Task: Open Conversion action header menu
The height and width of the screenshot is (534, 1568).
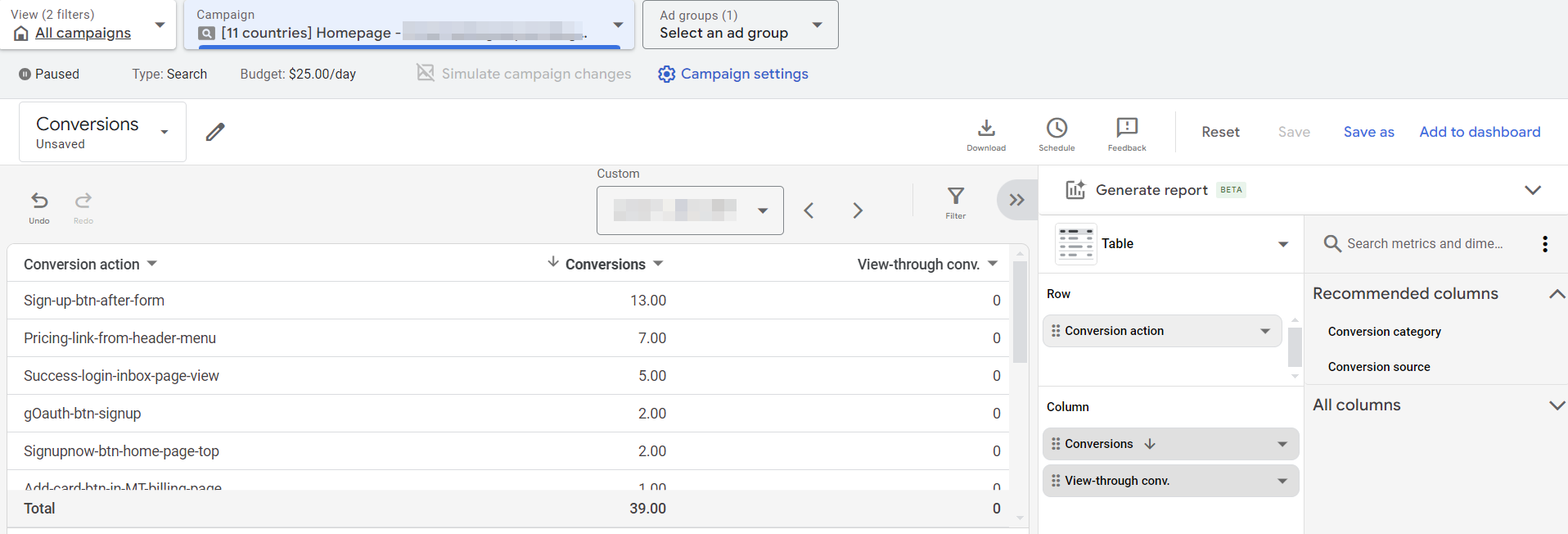Action: pos(152,264)
